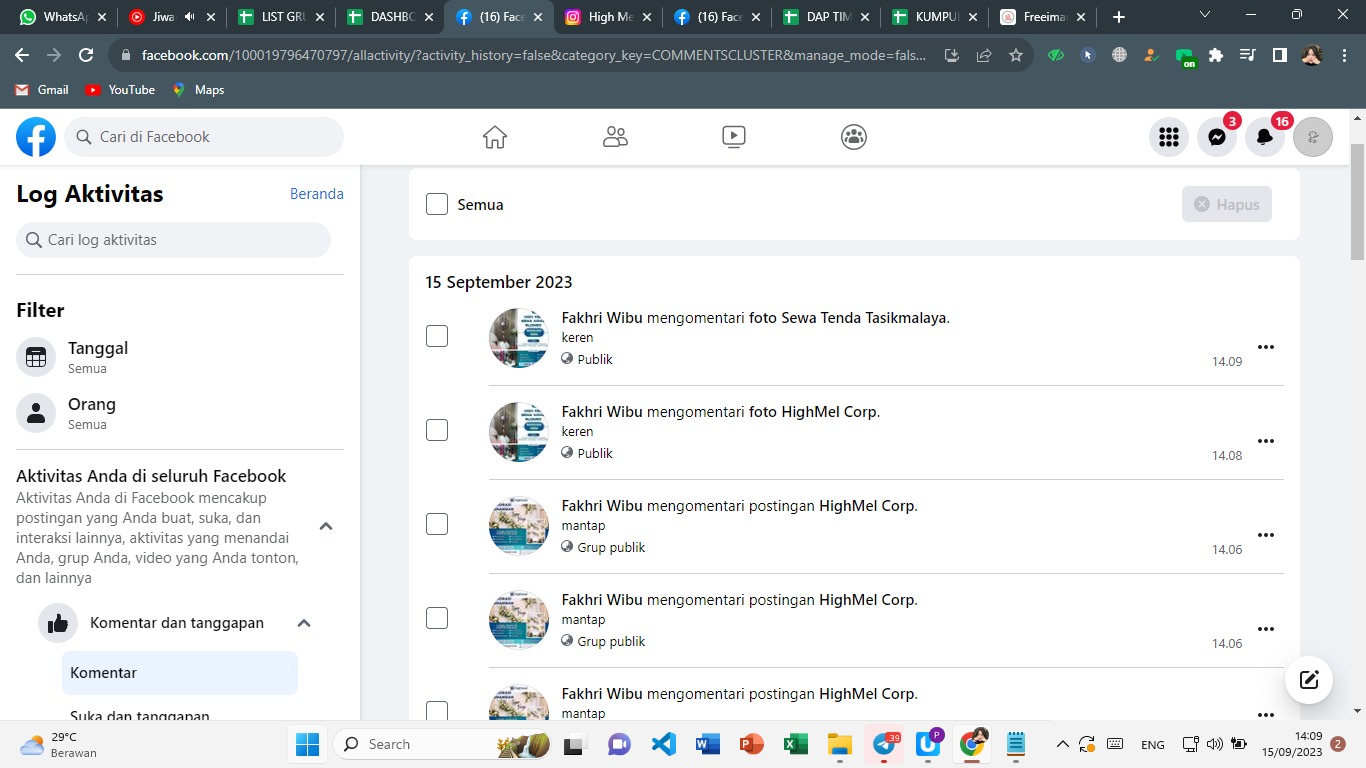Open Chrome extensions puzzle icon
1366x768 pixels.
pyautogui.click(x=1216, y=56)
